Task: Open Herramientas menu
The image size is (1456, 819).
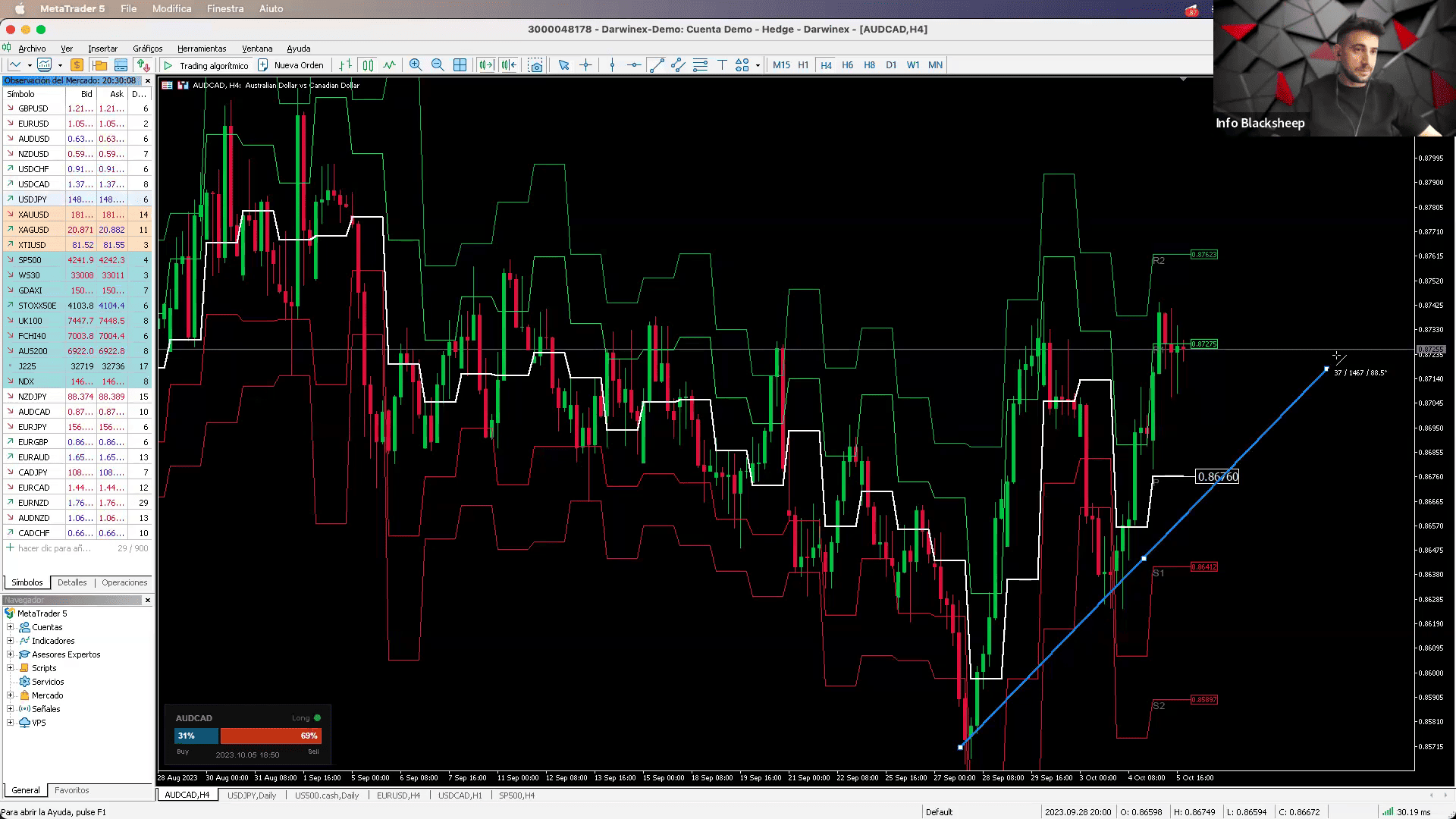Action: 201,49
